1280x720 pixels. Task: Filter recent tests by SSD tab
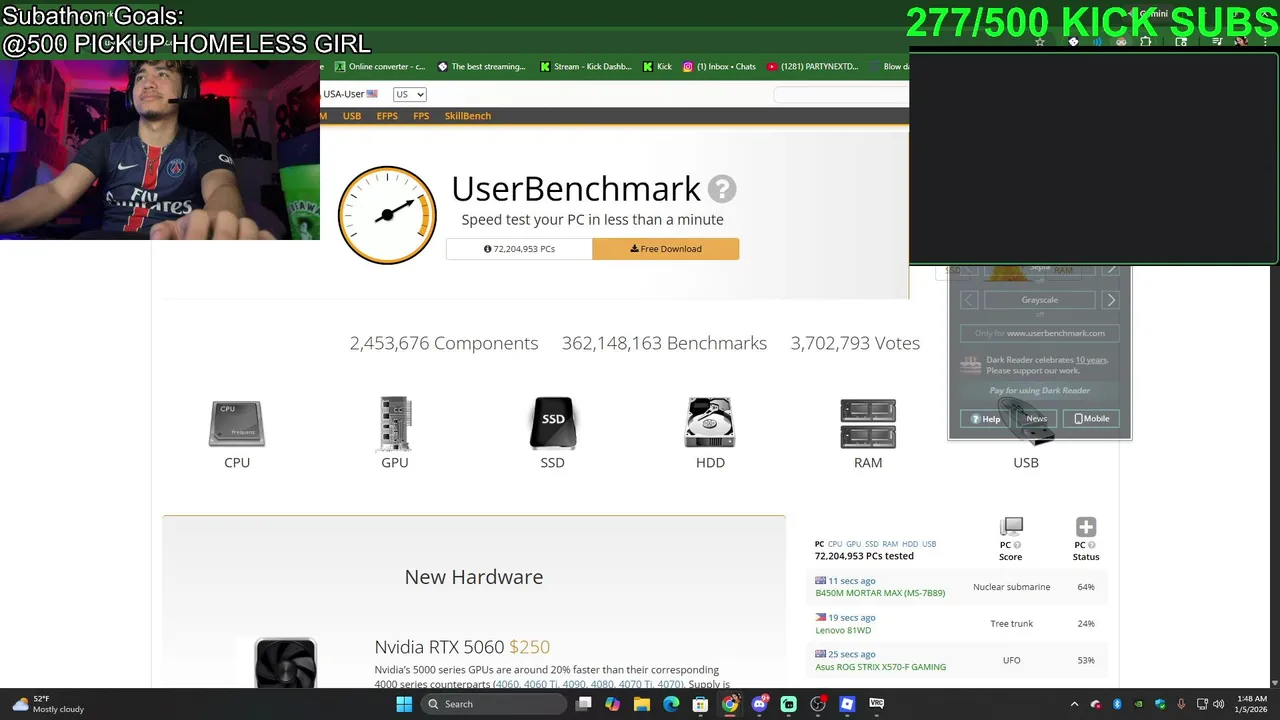872,544
